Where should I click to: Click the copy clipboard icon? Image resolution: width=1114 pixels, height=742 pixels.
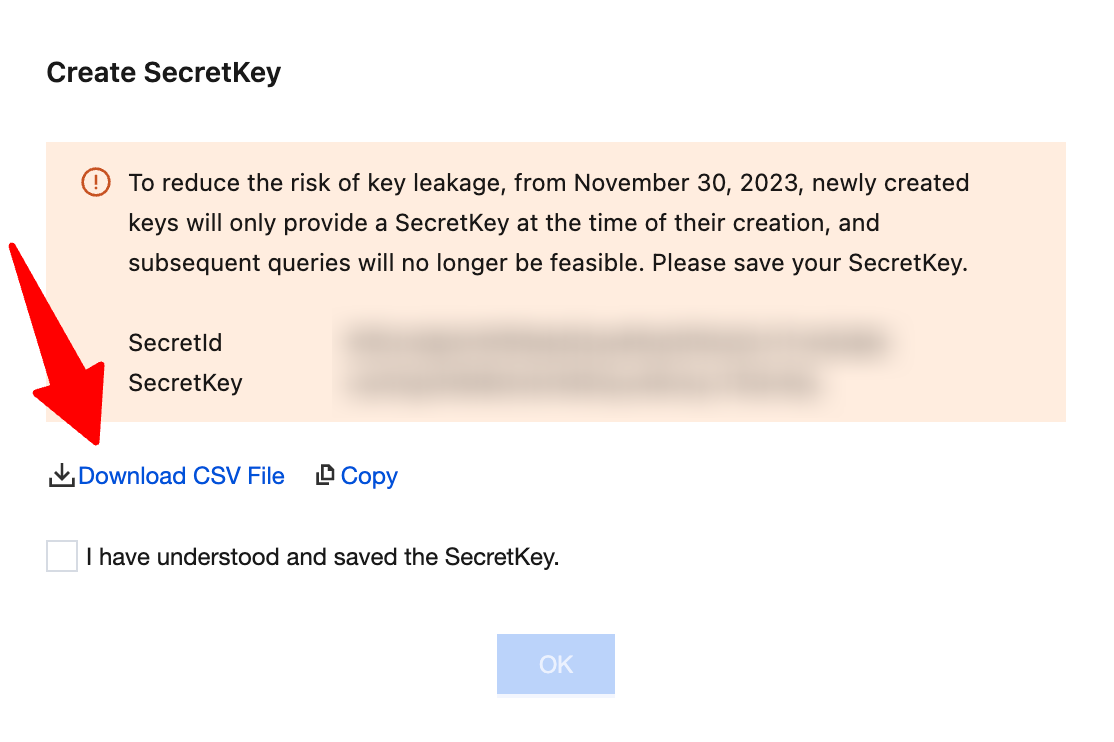pos(324,476)
